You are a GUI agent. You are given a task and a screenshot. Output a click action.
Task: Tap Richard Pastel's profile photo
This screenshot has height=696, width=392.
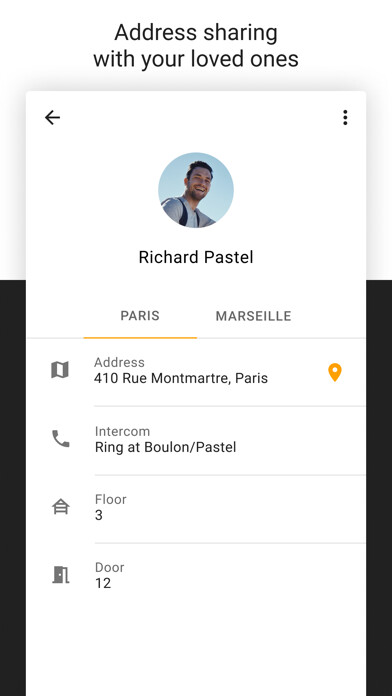click(x=196, y=190)
